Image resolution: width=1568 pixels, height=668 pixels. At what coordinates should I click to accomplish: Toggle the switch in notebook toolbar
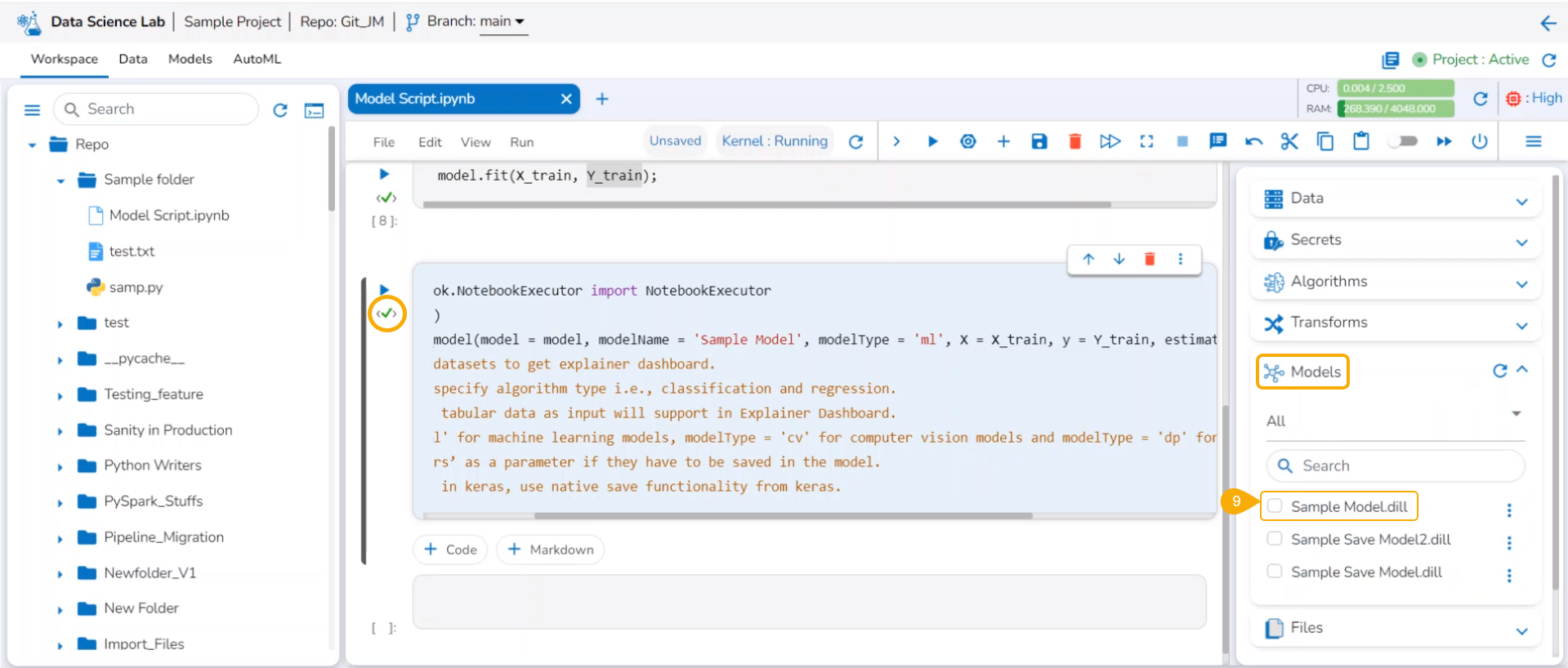1404,141
